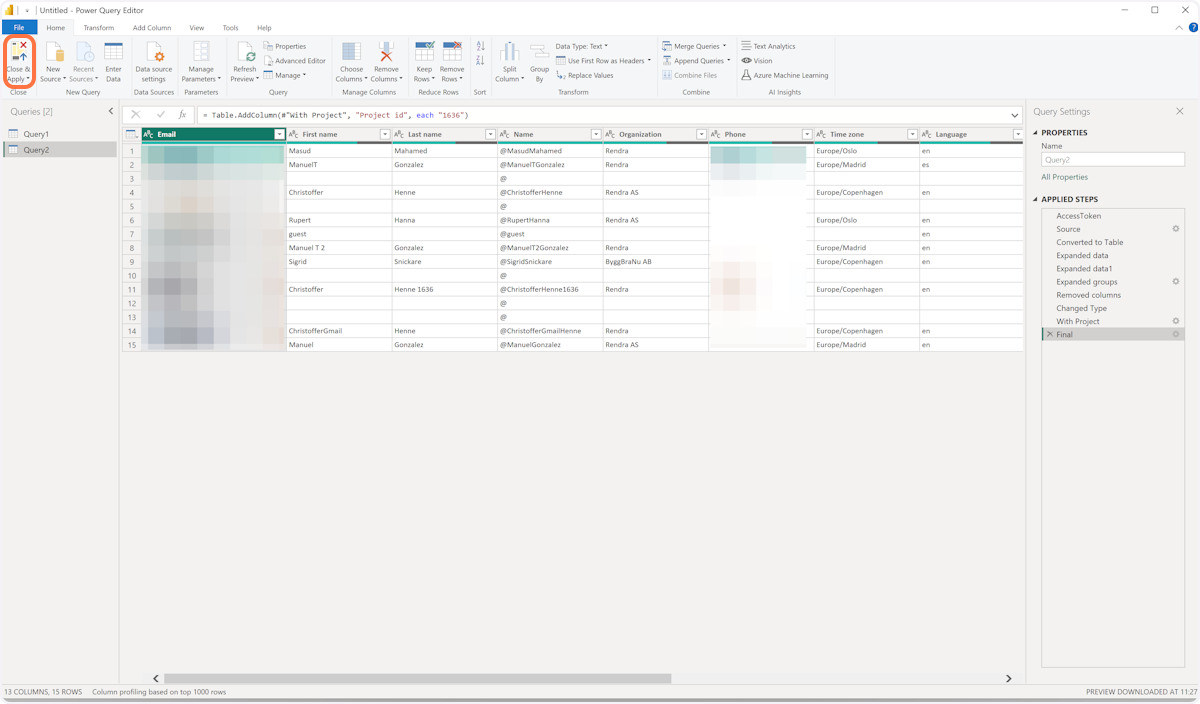Click the Enter Data icon
The height and width of the screenshot is (704, 1200).
tap(113, 52)
